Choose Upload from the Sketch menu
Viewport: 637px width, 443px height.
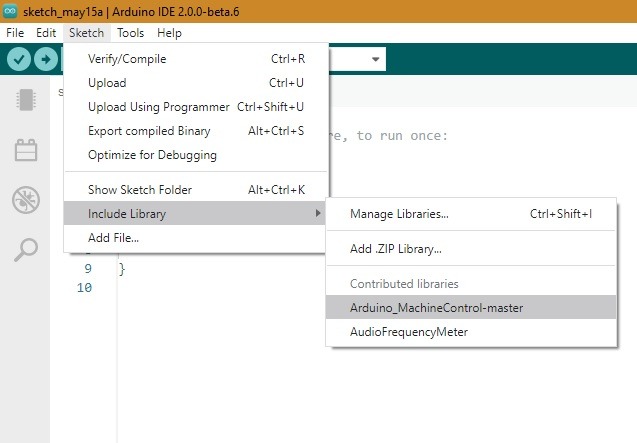tap(196, 83)
